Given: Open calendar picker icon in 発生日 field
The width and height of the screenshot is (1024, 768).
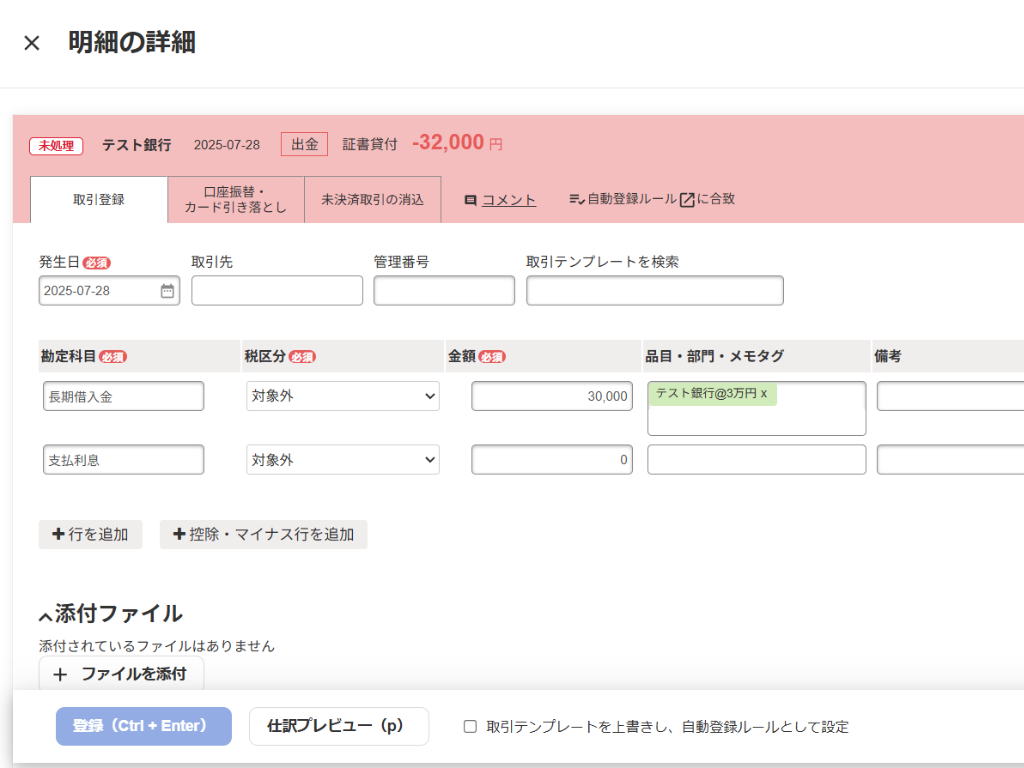Looking at the screenshot, I should (167, 291).
